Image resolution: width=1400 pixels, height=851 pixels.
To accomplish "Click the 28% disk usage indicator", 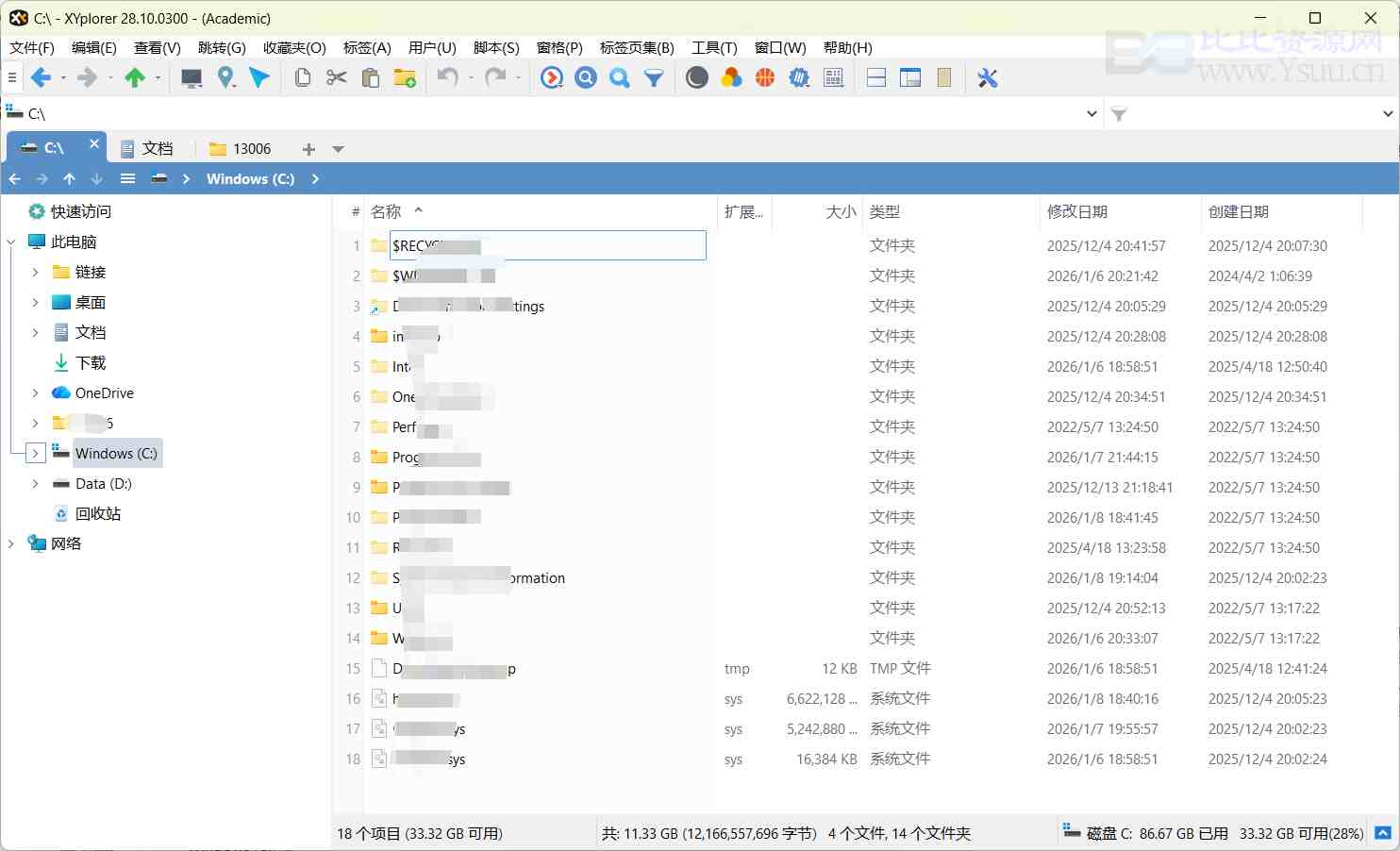I will (x=1342, y=833).
